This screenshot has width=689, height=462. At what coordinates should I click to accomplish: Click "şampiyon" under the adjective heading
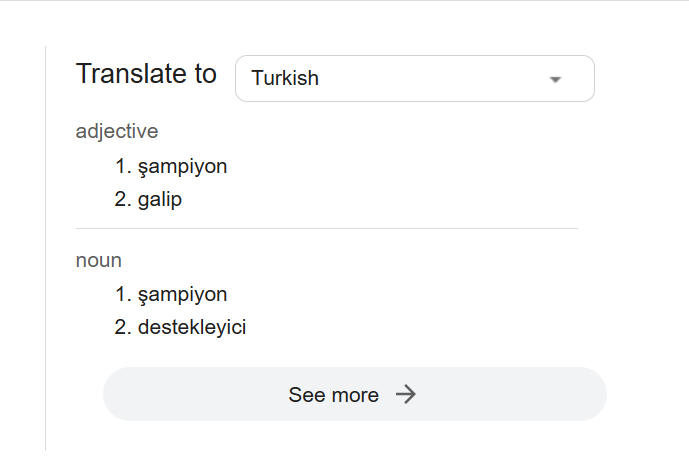[x=183, y=166]
